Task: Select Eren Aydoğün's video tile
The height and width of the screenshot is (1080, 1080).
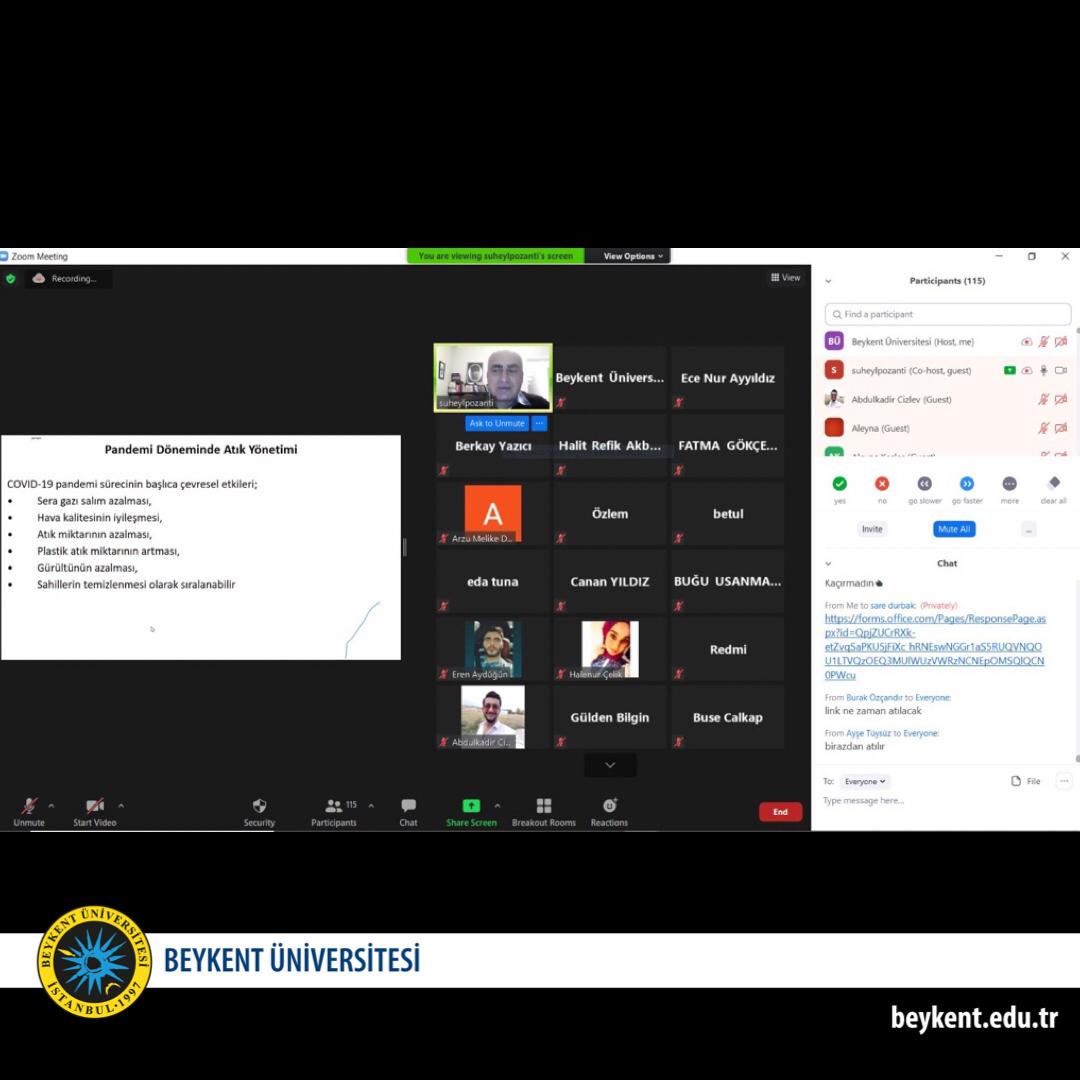Action: click(493, 650)
